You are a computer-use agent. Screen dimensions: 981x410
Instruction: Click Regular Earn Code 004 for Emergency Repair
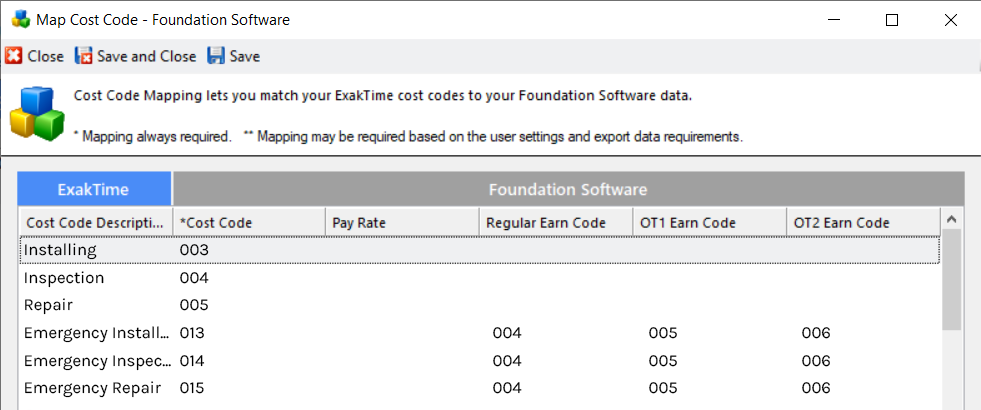tap(507, 388)
